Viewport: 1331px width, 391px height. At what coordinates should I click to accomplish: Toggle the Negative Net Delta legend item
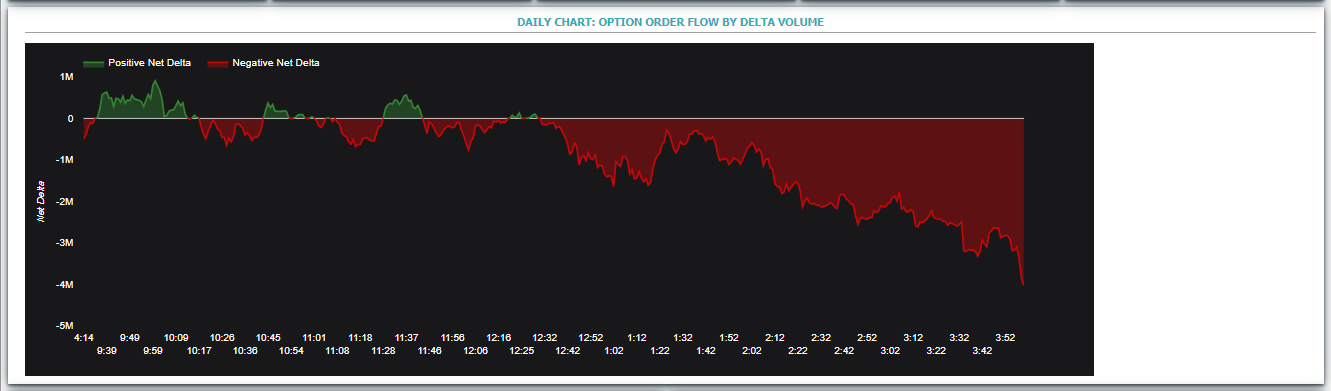click(263, 63)
